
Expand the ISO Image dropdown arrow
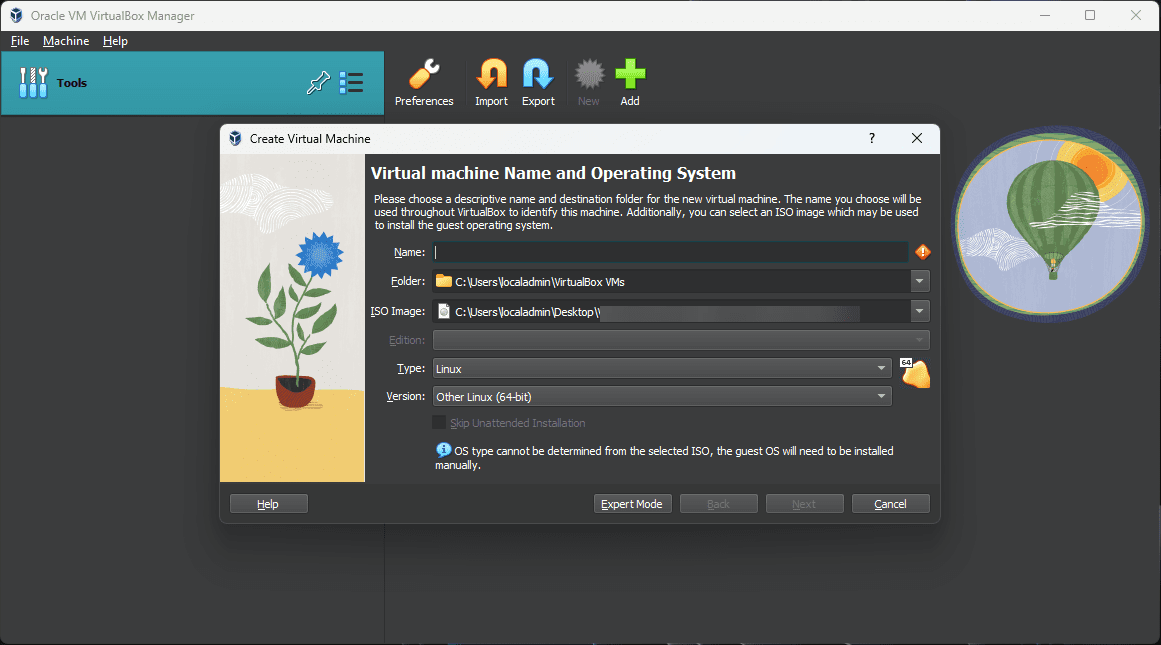[920, 312]
